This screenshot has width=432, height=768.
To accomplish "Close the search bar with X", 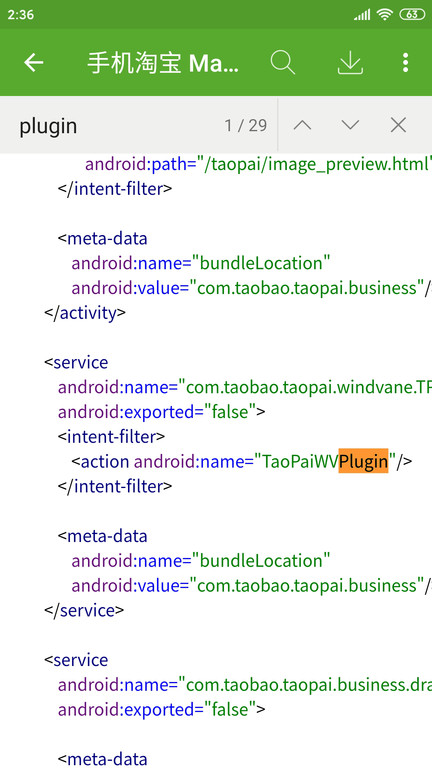I will click(x=398, y=125).
